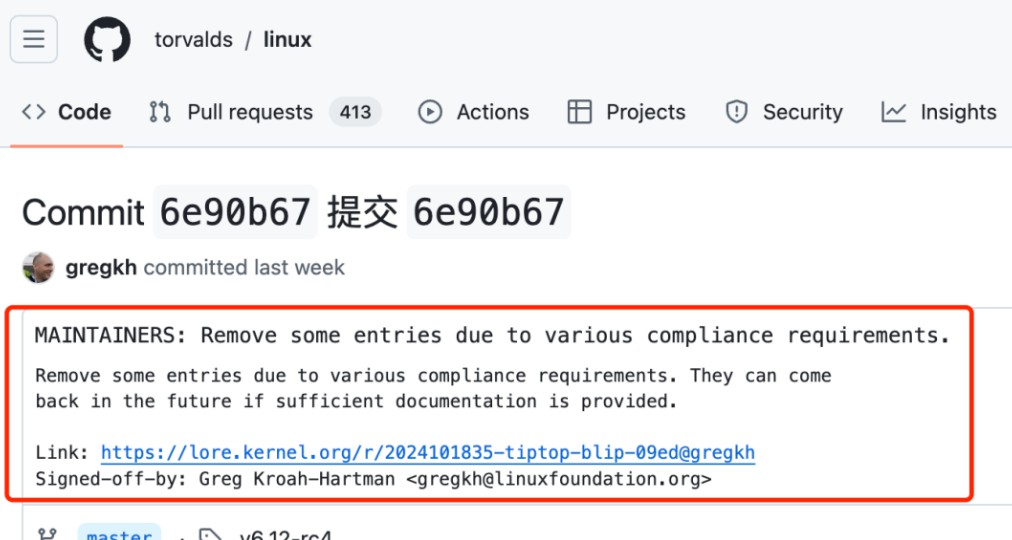The width and height of the screenshot is (1012, 540).
Task: Click the master branch label
Action: pyautogui.click(x=119, y=535)
